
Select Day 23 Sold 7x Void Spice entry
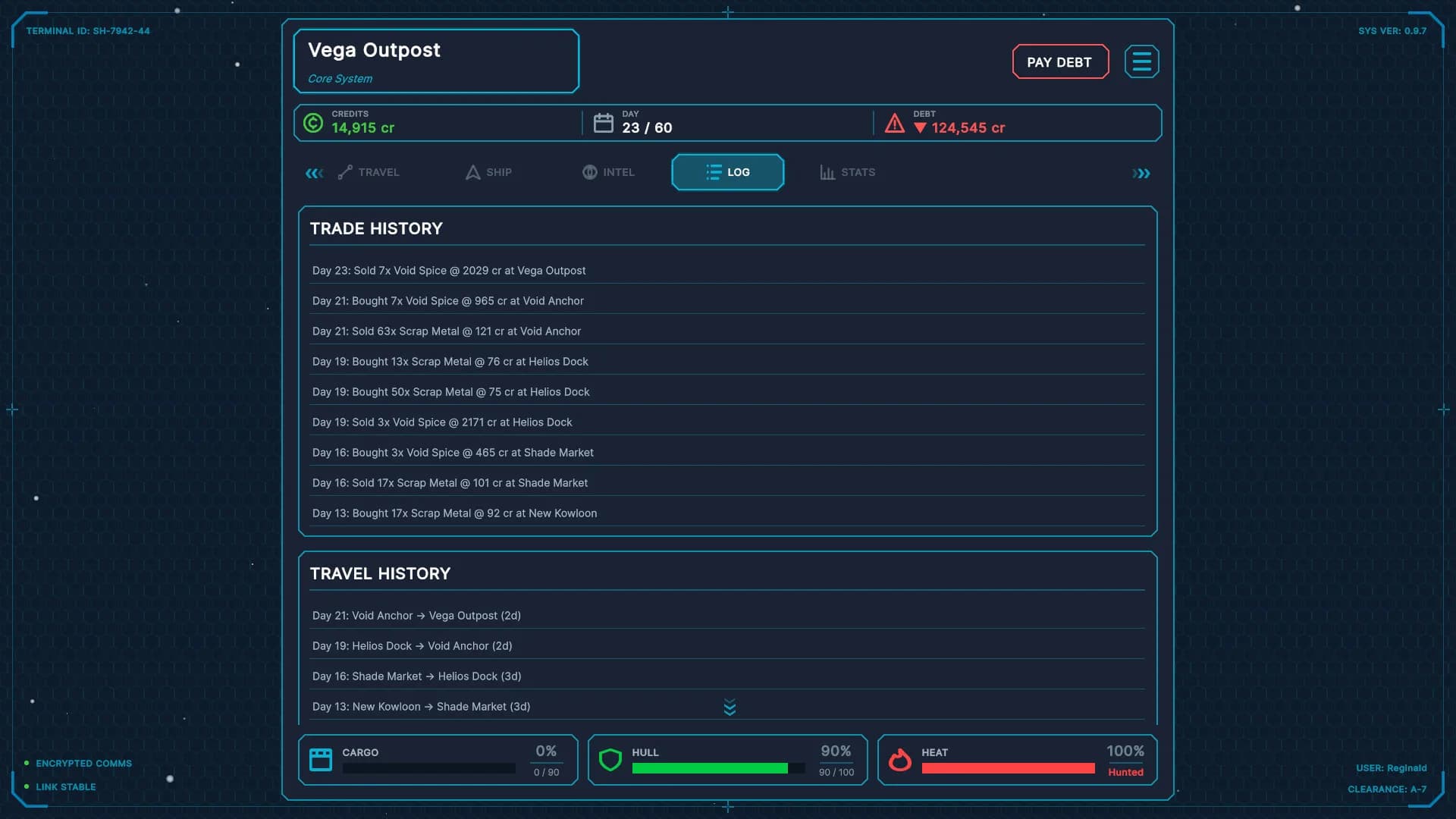tap(727, 271)
